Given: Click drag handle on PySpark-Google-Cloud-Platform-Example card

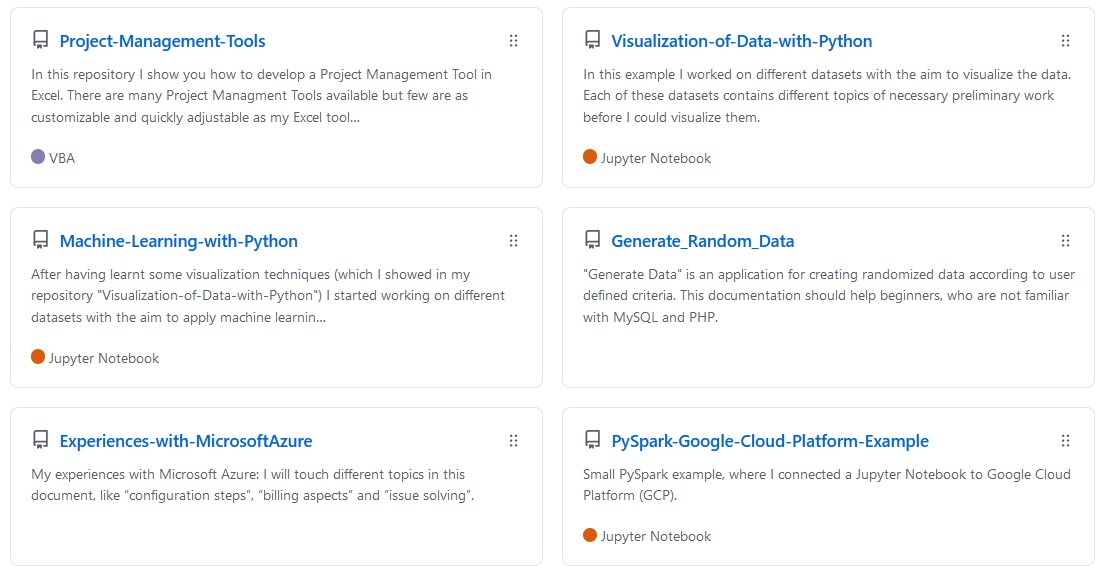Looking at the screenshot, I should click(1065, 441).
